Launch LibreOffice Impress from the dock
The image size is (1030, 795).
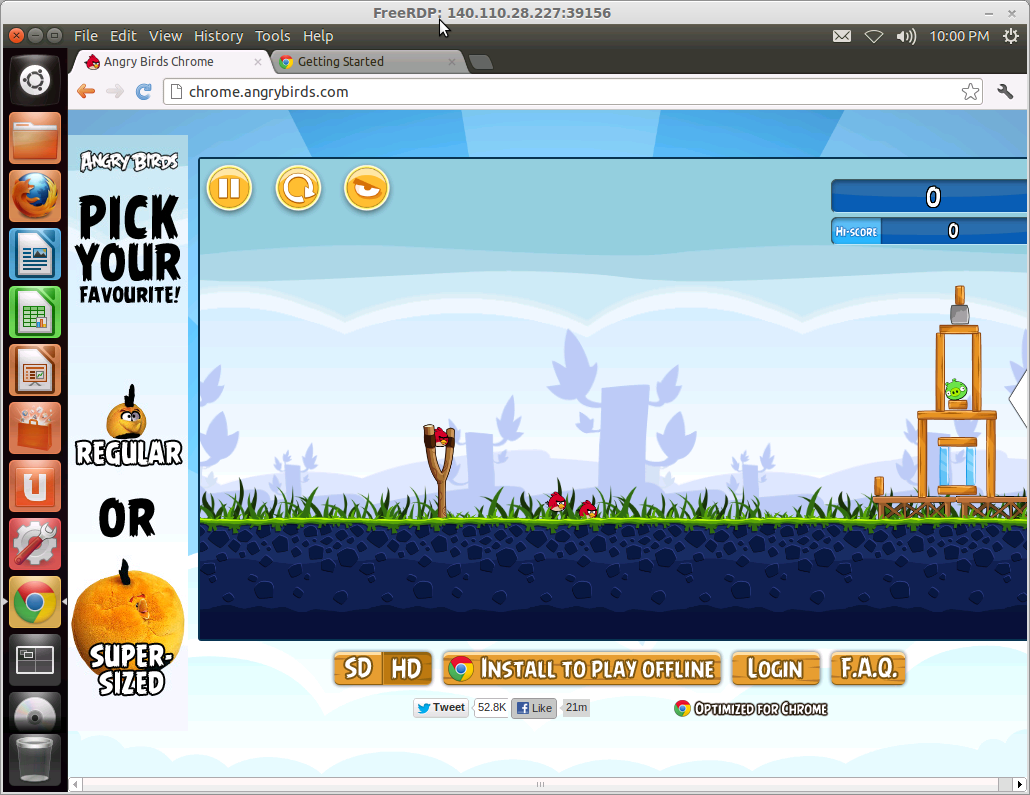pos(35,370)
